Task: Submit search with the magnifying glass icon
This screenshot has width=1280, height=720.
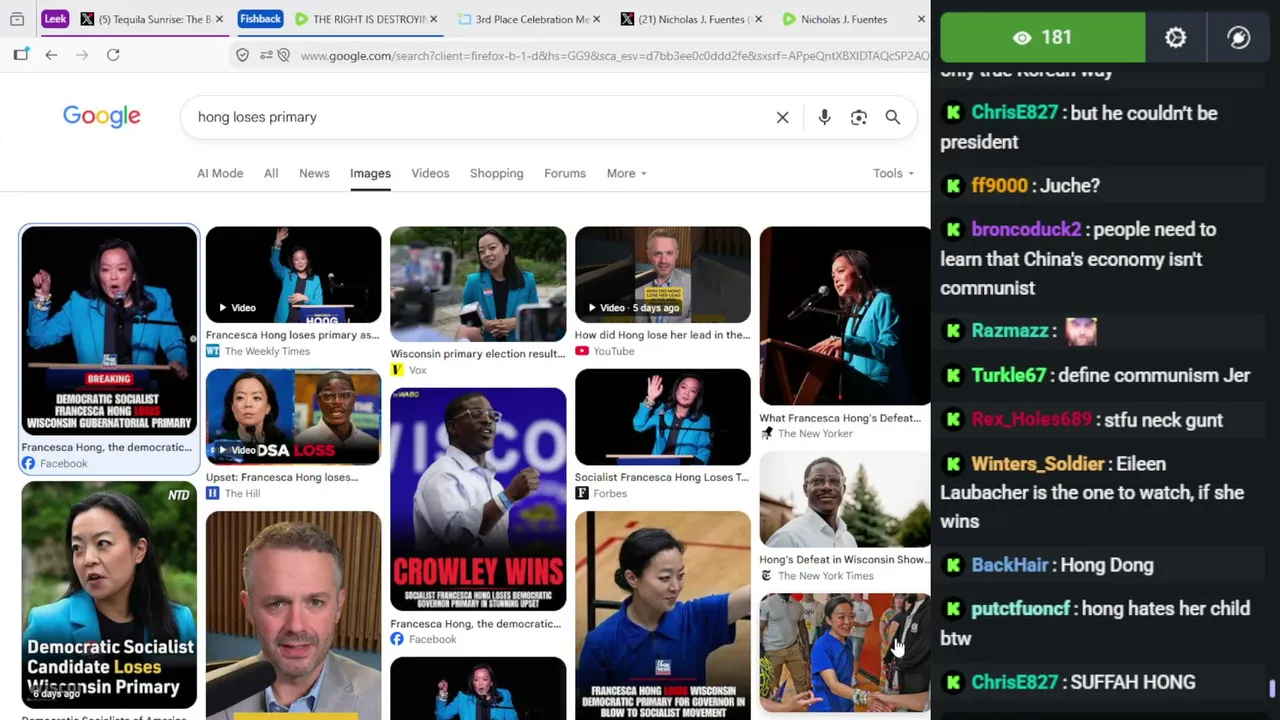Action: [x=892, y=117]
